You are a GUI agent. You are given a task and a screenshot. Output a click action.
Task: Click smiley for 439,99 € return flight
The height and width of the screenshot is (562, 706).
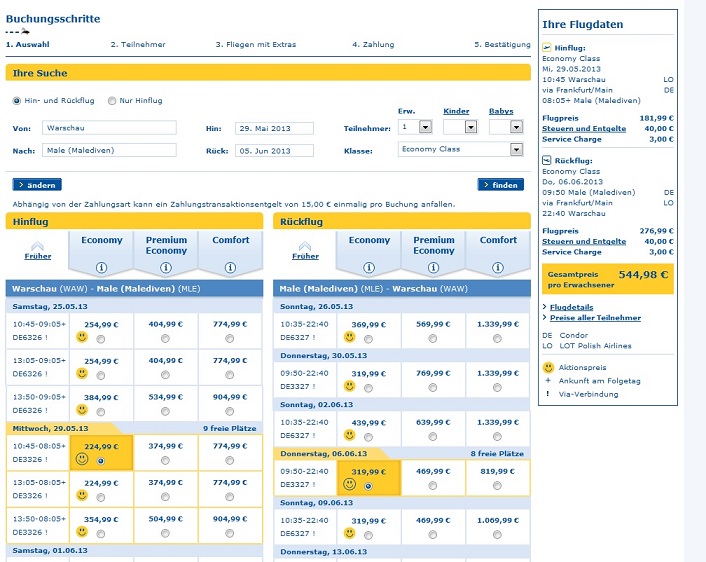point(349,435)
